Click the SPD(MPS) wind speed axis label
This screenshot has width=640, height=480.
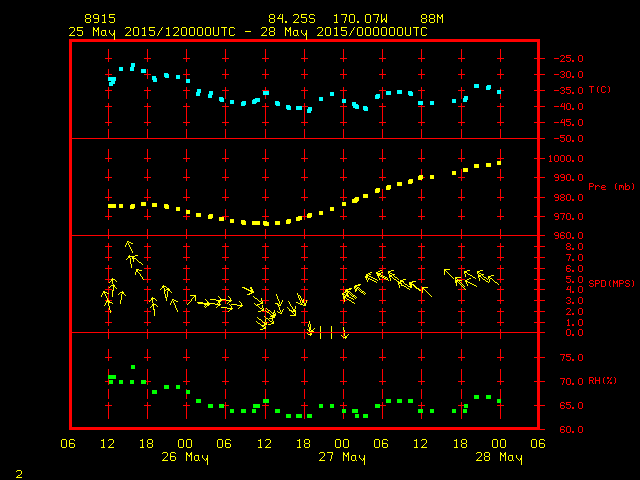point(611,283)
